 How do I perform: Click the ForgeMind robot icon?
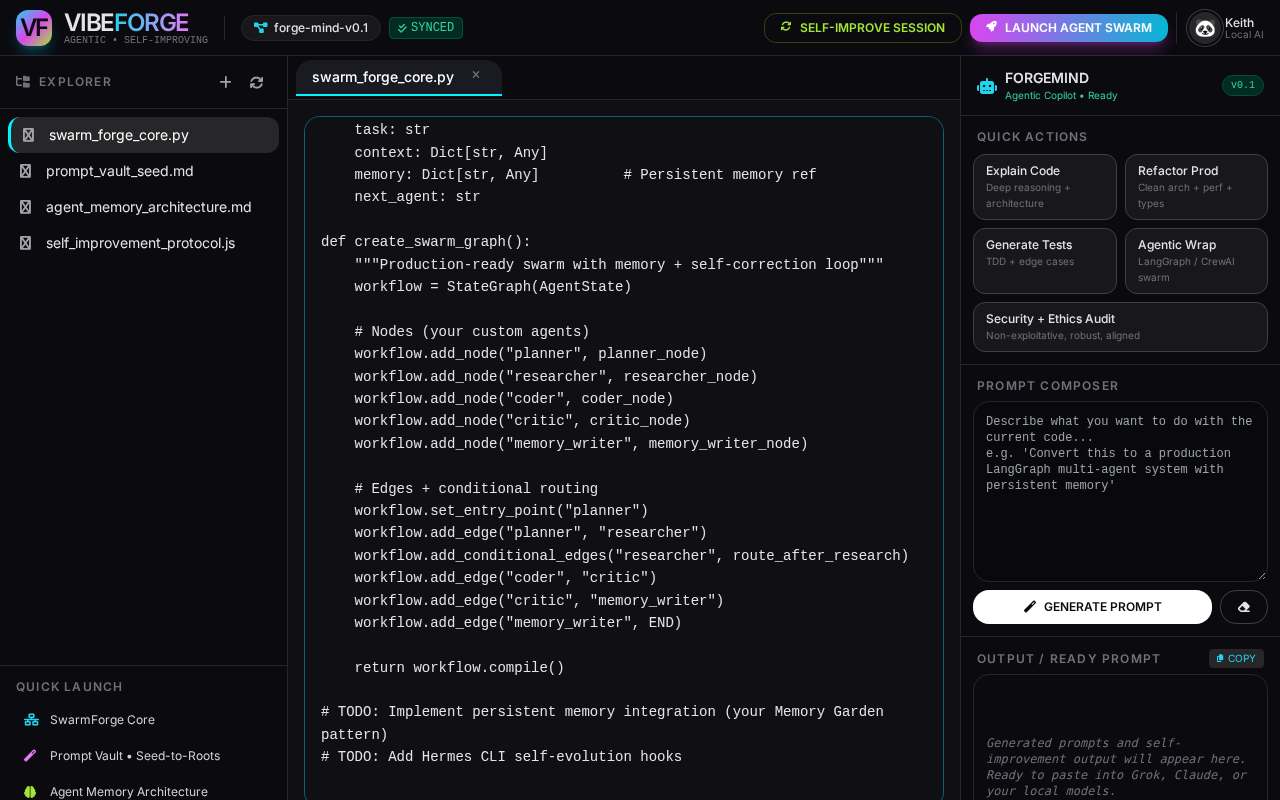(x=987, y=86)
